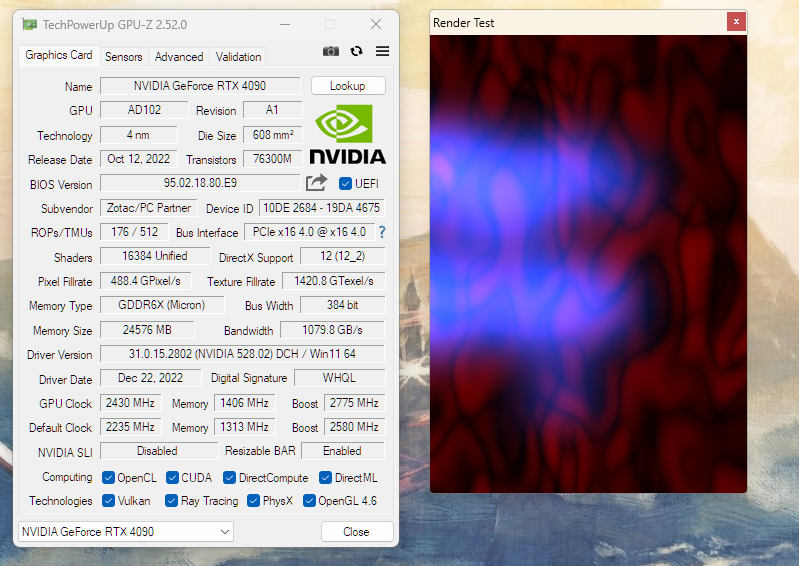Open the GPU selection dropdown
Screen dimensions: 799x566
[x=126, y=531]
